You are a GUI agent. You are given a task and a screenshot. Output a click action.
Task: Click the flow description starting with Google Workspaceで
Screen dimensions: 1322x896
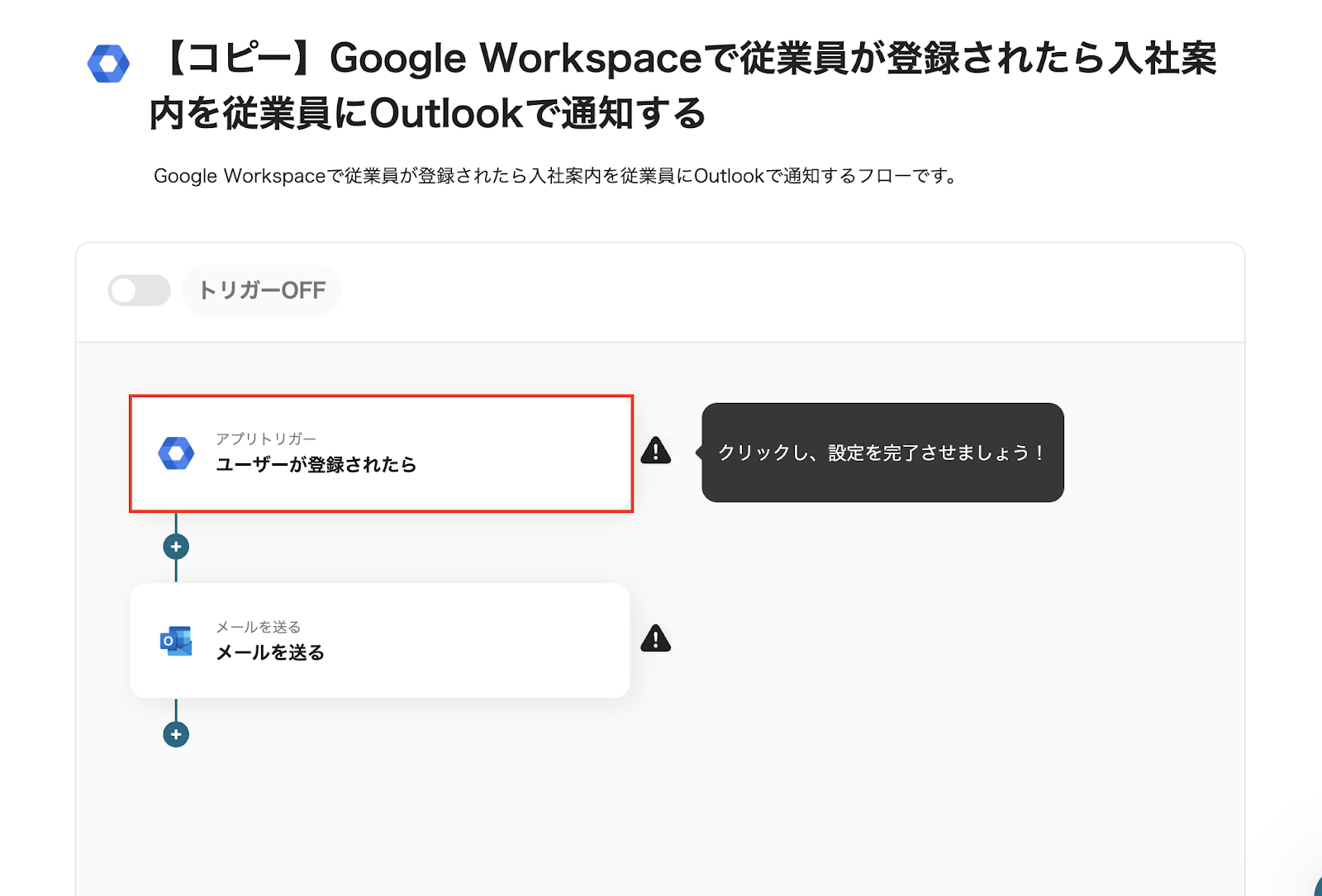point(555,176)
